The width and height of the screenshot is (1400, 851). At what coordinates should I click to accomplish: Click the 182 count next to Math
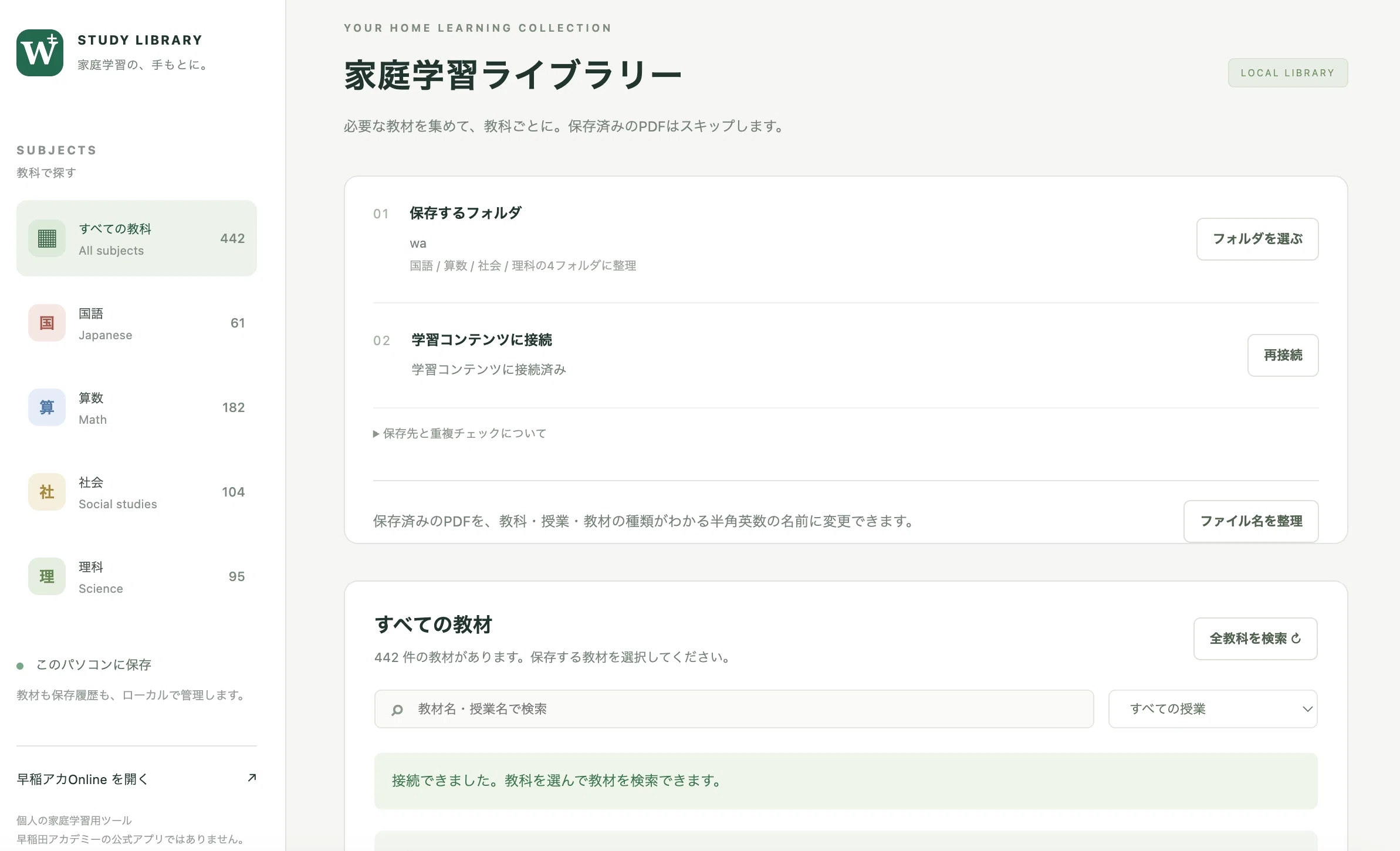click(x=234, y=407)
